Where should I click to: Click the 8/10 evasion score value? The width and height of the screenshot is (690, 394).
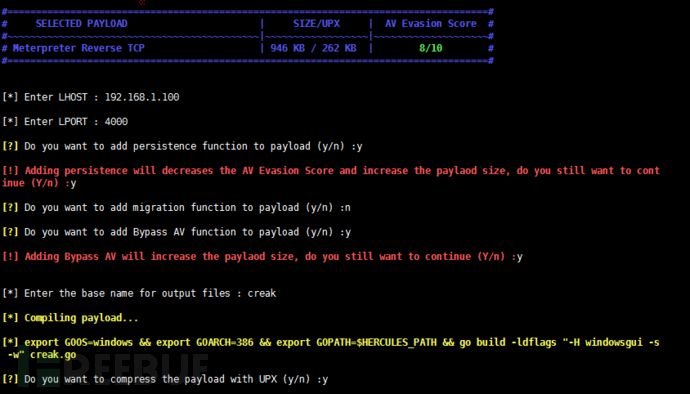tap(431, 48)
